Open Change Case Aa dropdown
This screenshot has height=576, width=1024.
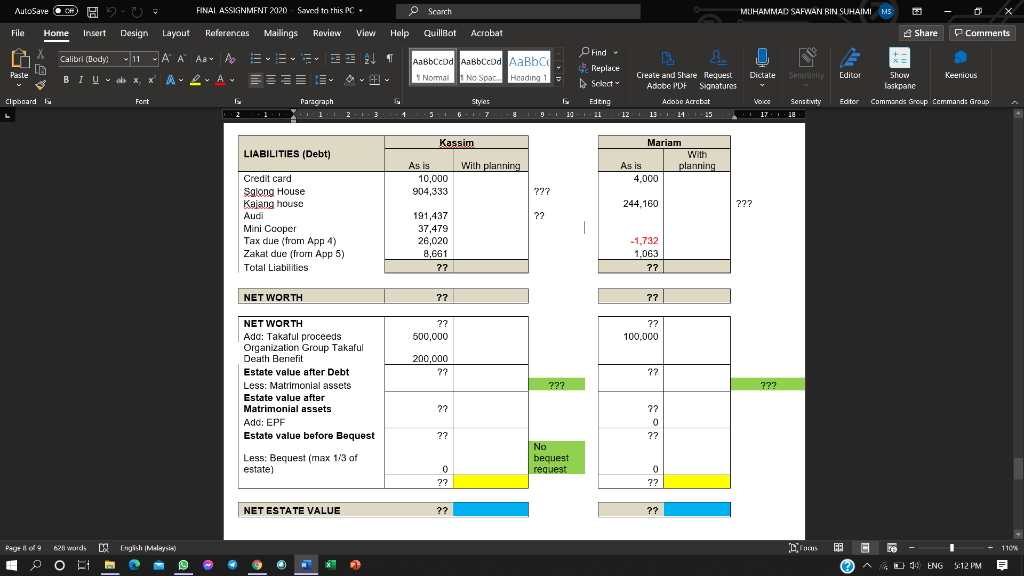pos(204,59)
